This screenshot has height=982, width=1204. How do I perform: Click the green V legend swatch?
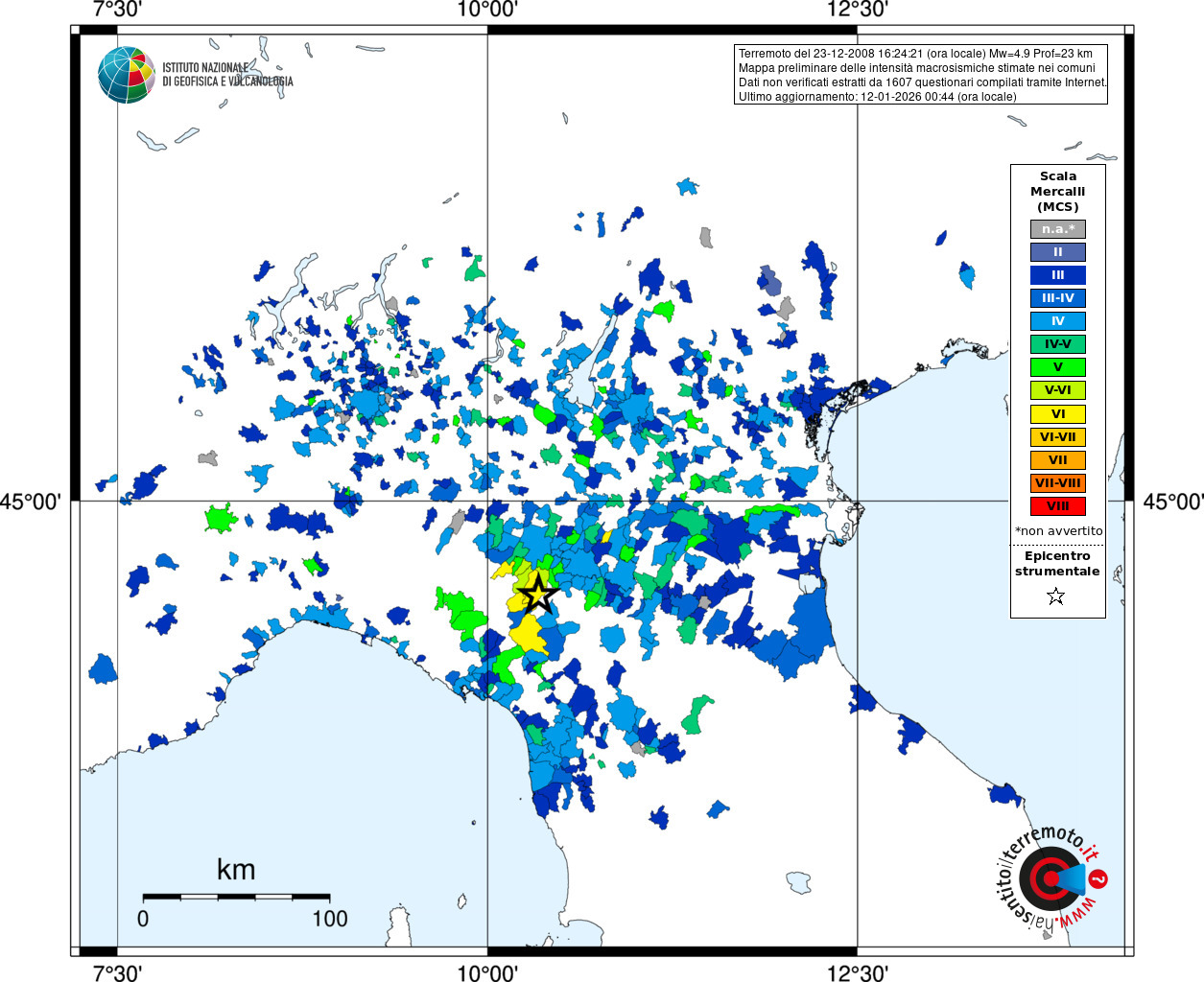1058,367
